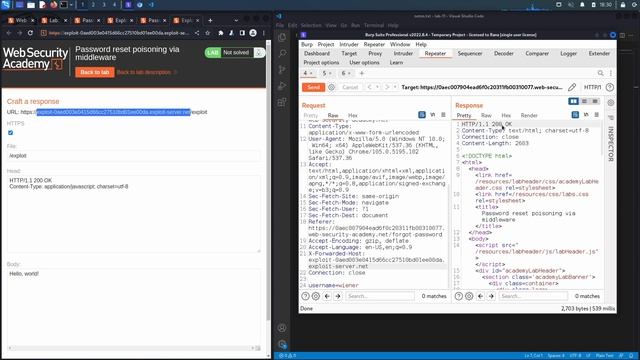The width and height of the screenshot is (640, 360).
Task: Open the Inspector settings gear icon
Action: (x=611, y=102)
